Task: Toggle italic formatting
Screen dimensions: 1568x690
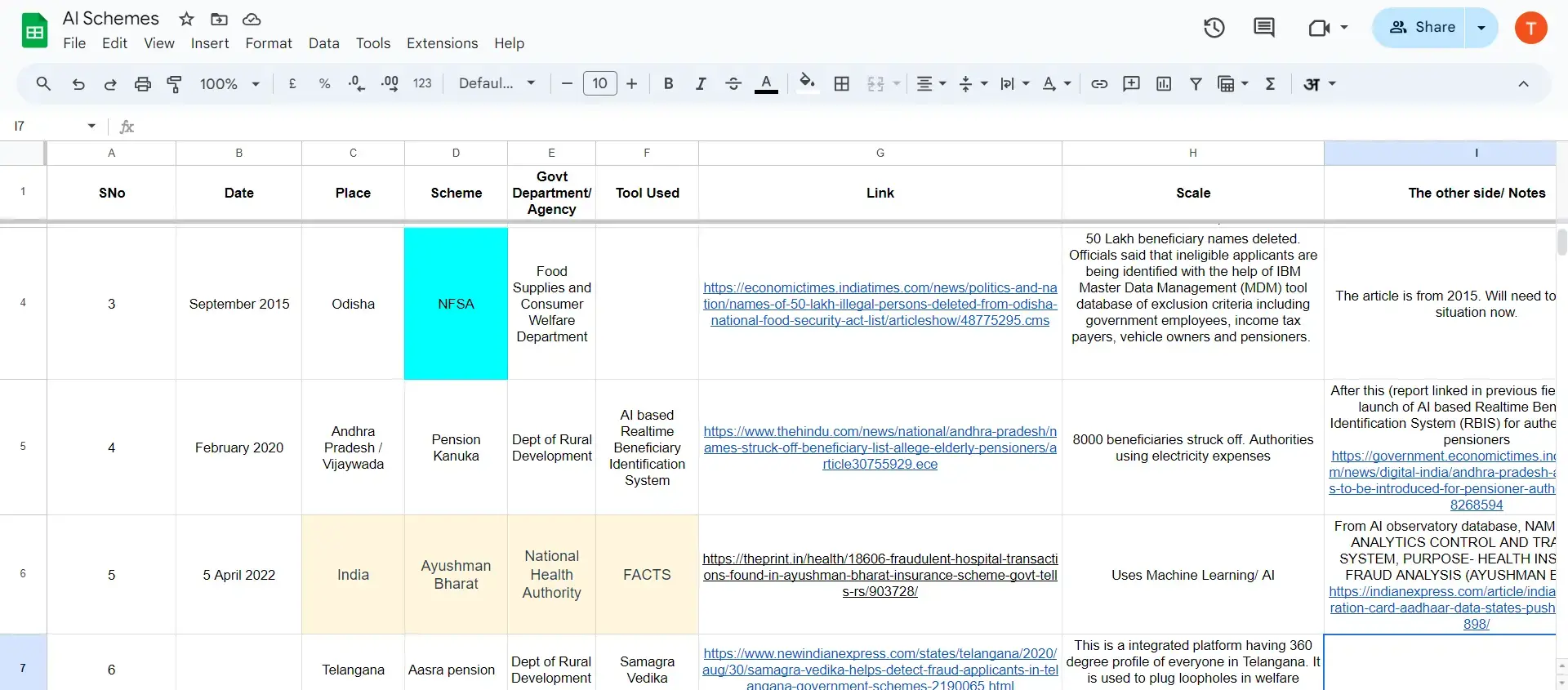Action: [701, 83]
